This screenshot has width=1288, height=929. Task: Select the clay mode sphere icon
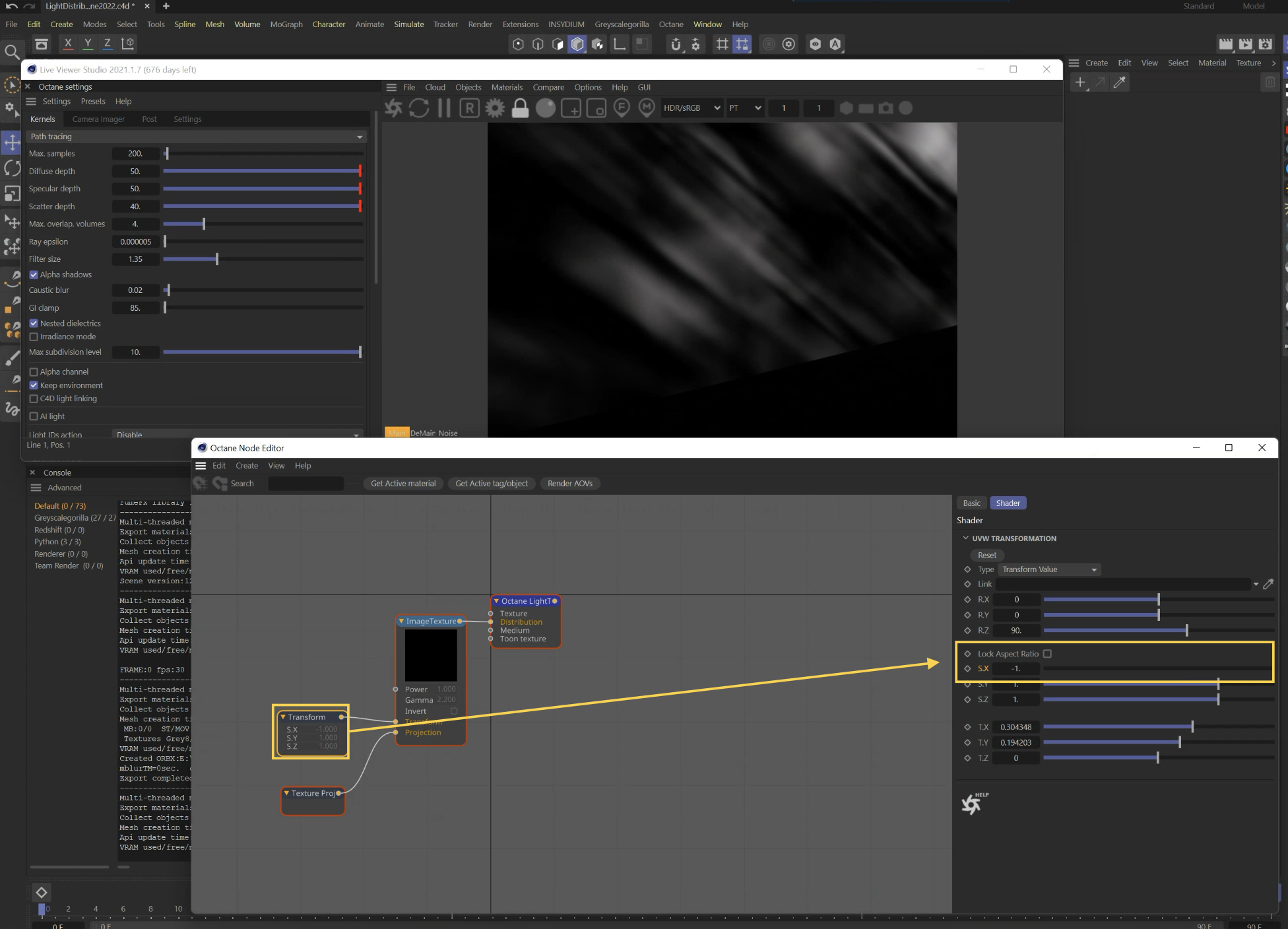(545, 108)
